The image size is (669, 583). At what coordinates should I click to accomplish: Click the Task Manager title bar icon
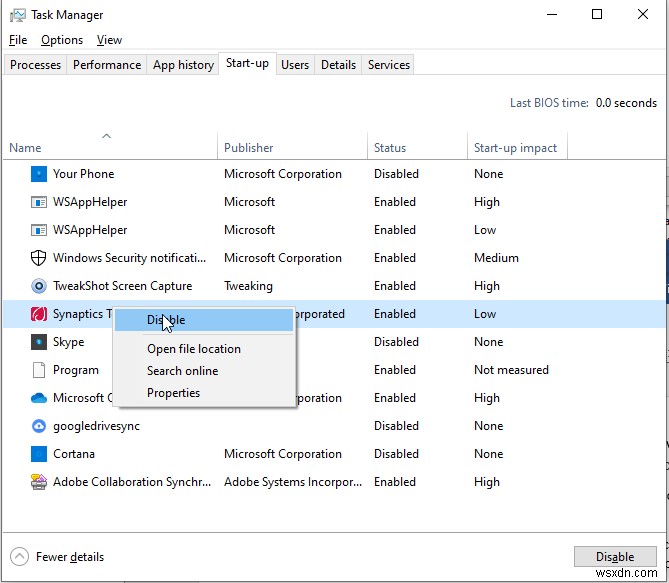[17, 15]
